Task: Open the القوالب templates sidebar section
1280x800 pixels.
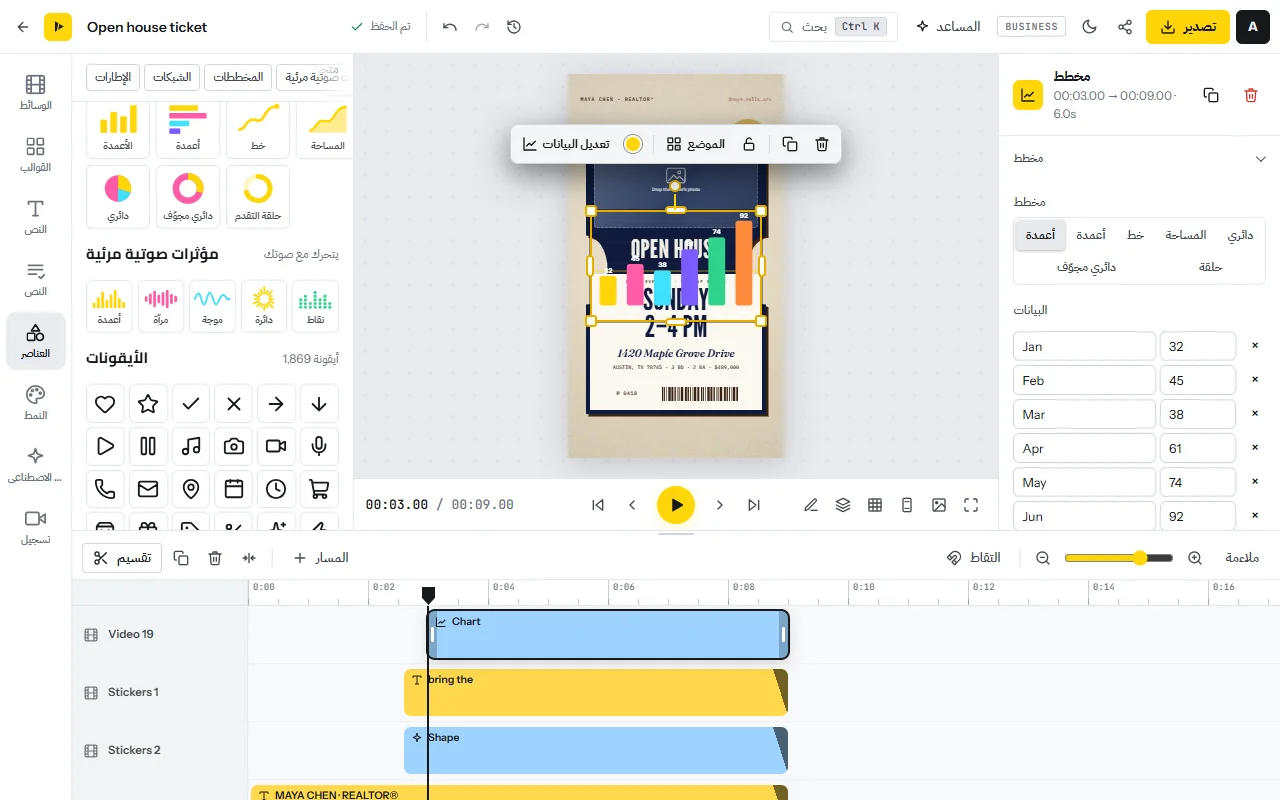Action: click(x=36, y=155)
